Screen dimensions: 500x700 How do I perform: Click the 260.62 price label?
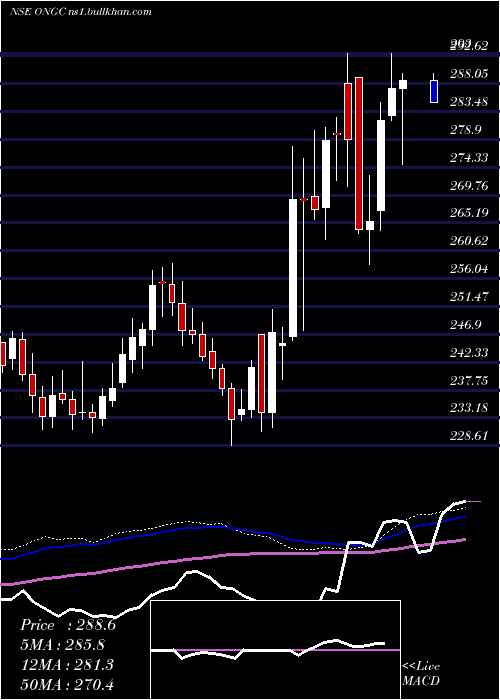tap(469, 241)
